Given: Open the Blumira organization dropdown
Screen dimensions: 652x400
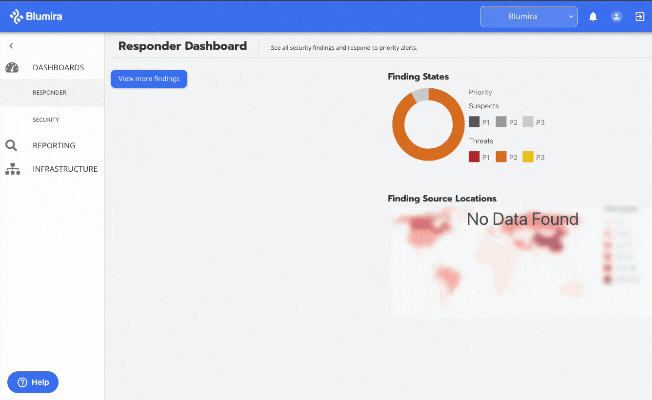Looking at the screenshot, I should pos(529,17).
